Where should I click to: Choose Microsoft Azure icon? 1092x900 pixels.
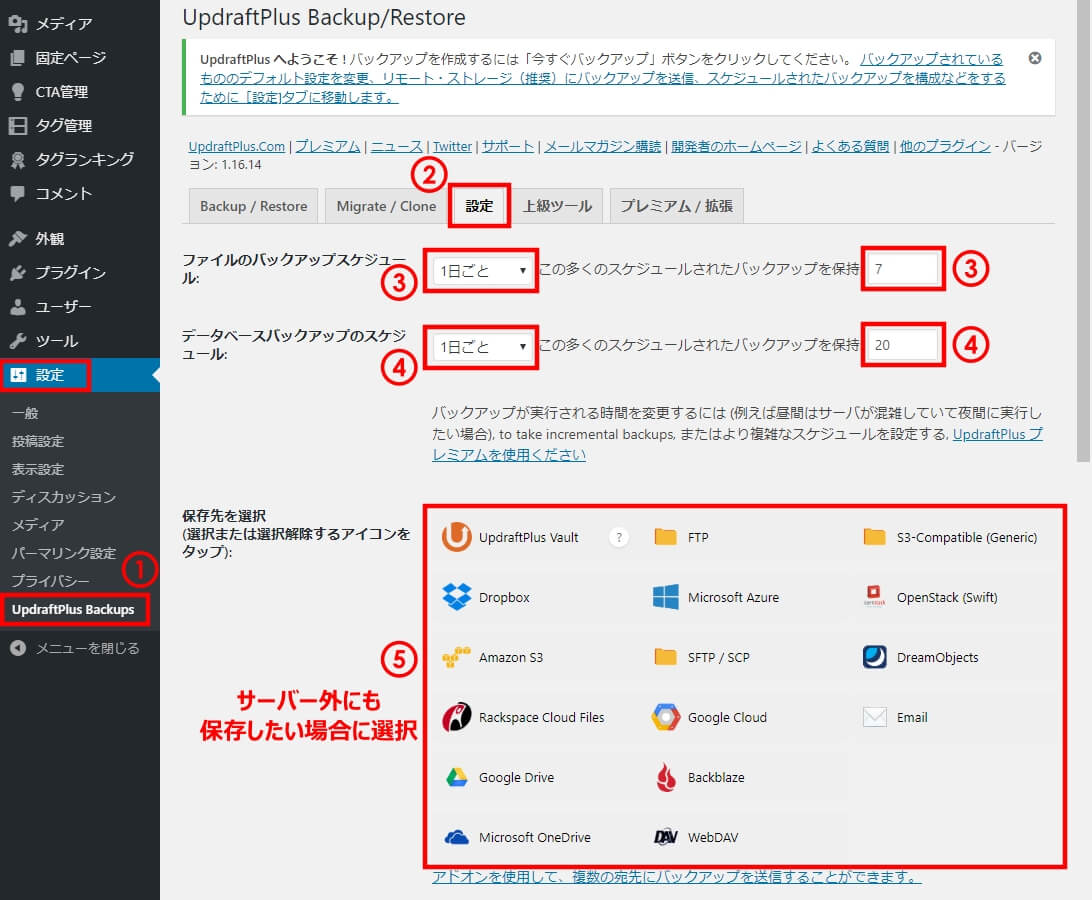point(665,597)
